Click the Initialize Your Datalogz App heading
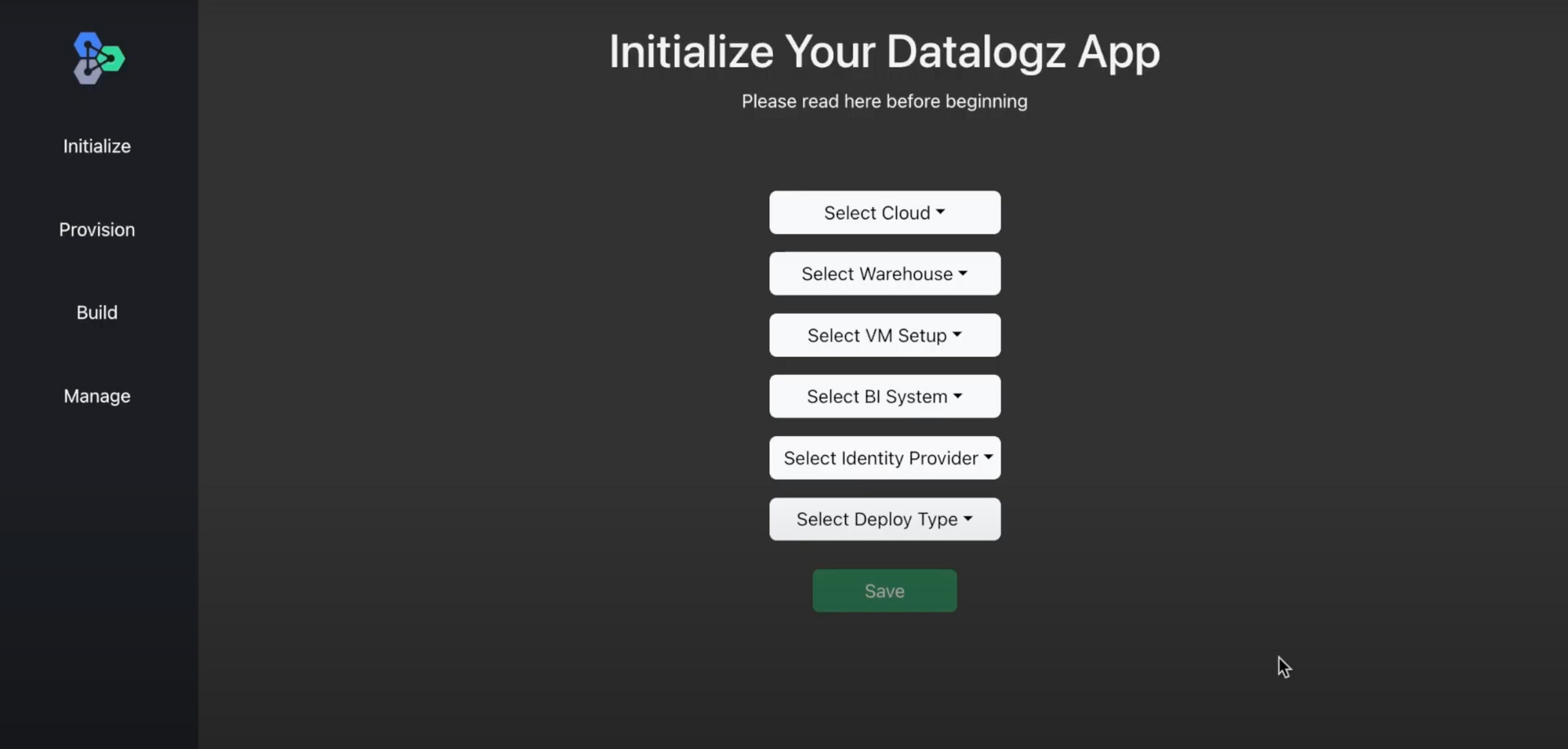The height and width of the screenshot is (749, 1568). click(x=884, y=52)
